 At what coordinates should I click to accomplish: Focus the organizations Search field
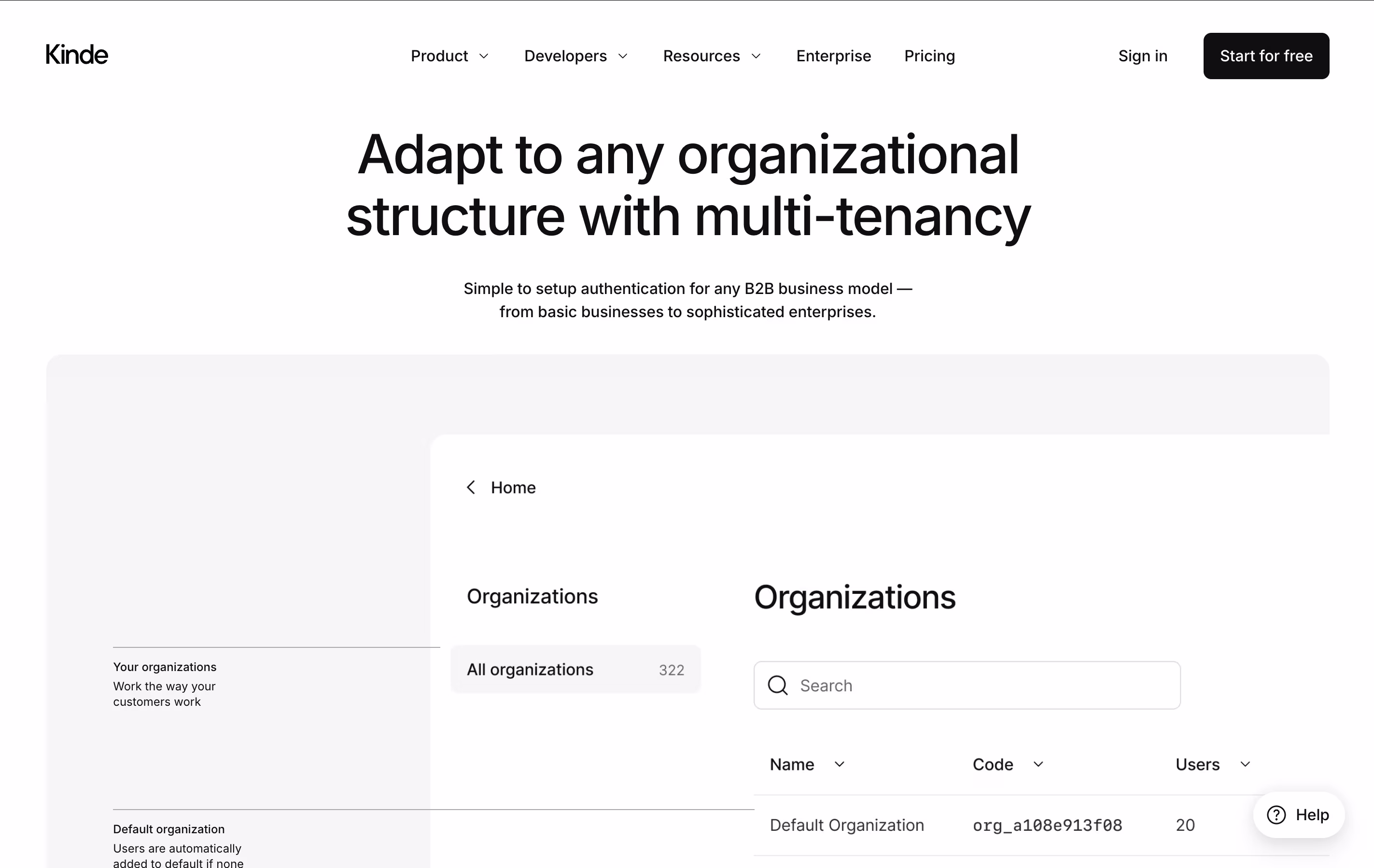[x=967, y=686]
